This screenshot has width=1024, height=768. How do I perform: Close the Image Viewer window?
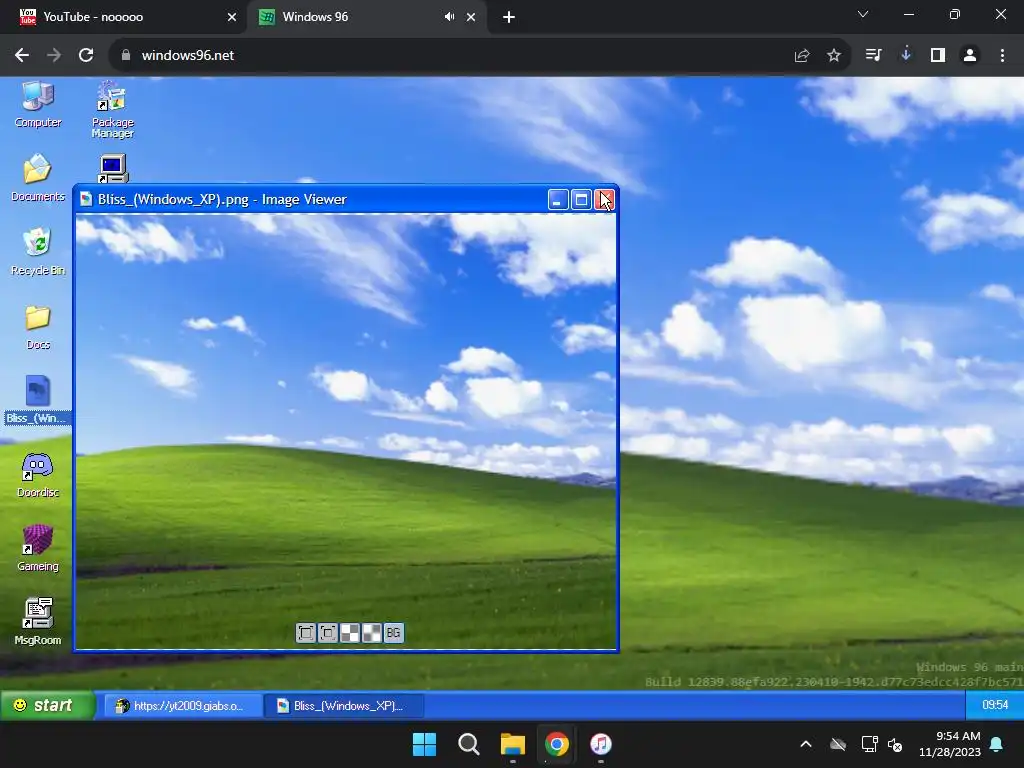(x=604, y=200)
